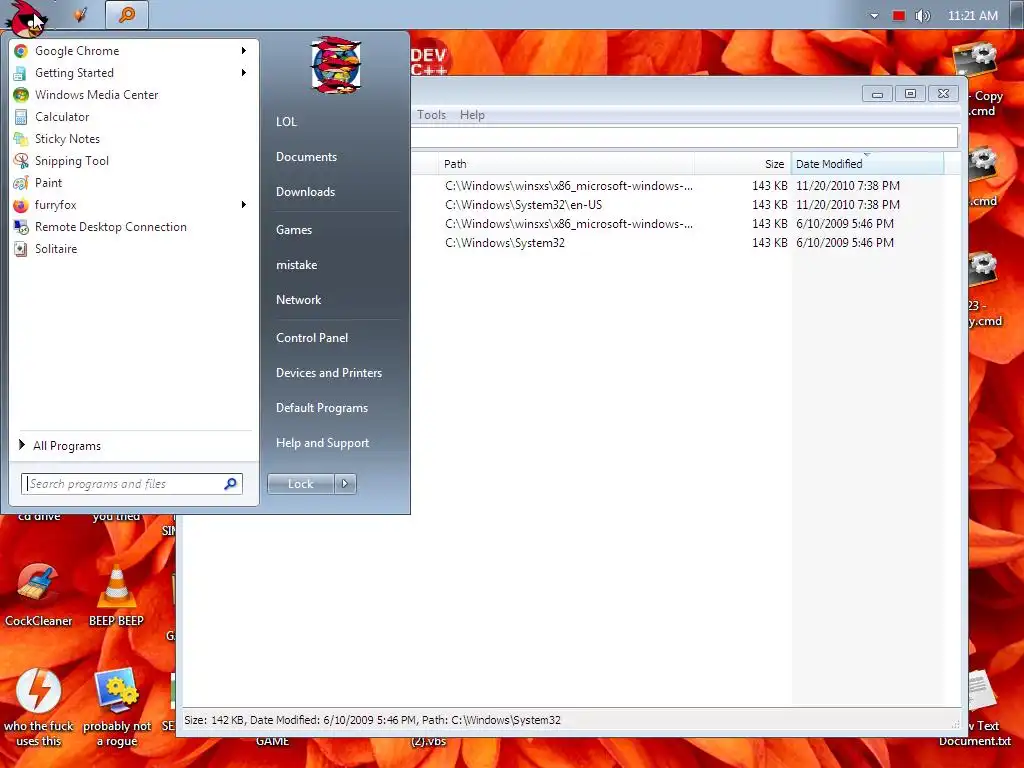Select the winsxs row dated 6/10/2009
The height and width of the screenshot is (768, 1024).
[686, 224]
